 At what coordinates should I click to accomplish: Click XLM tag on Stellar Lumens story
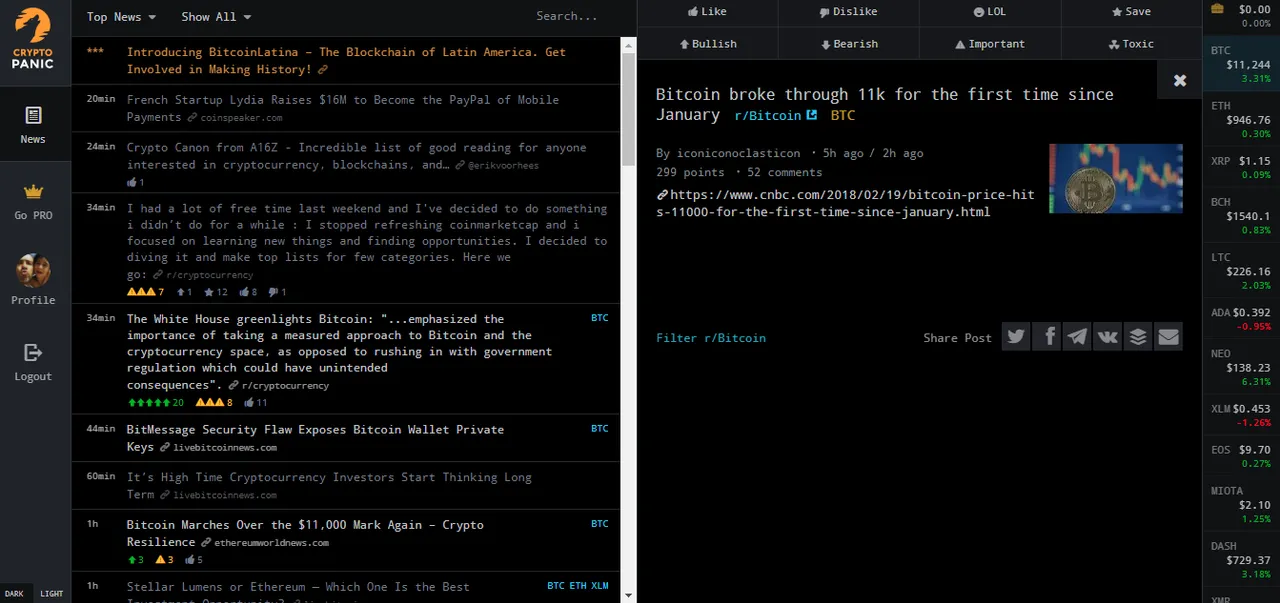pyautogui.click(x=599, y=586)
